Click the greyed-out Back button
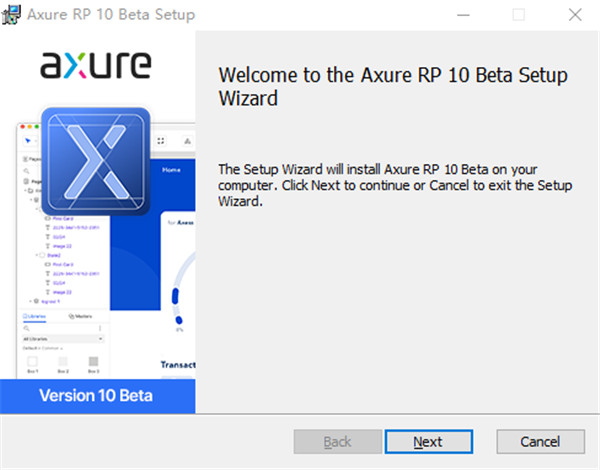Image resolution: width=600 pixels, height=470 pixels. point(338,442)
